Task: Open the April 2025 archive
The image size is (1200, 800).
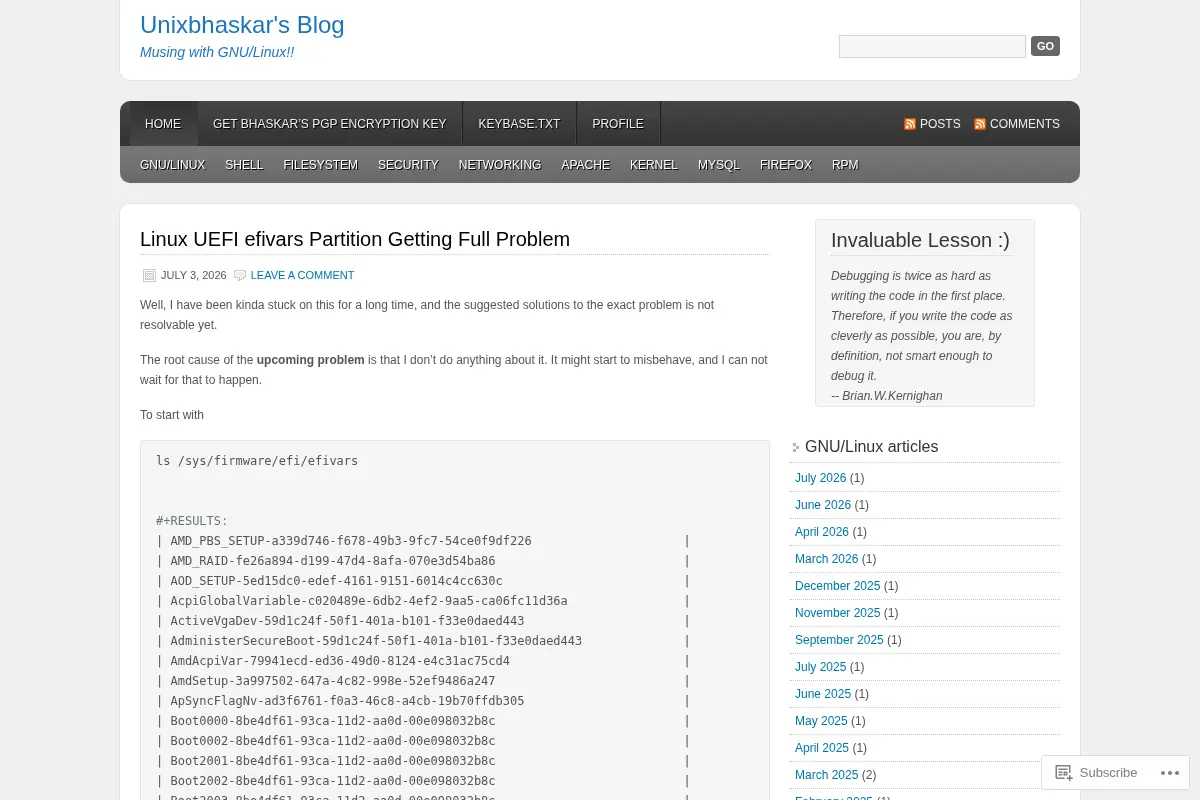Action: (822, 748)
